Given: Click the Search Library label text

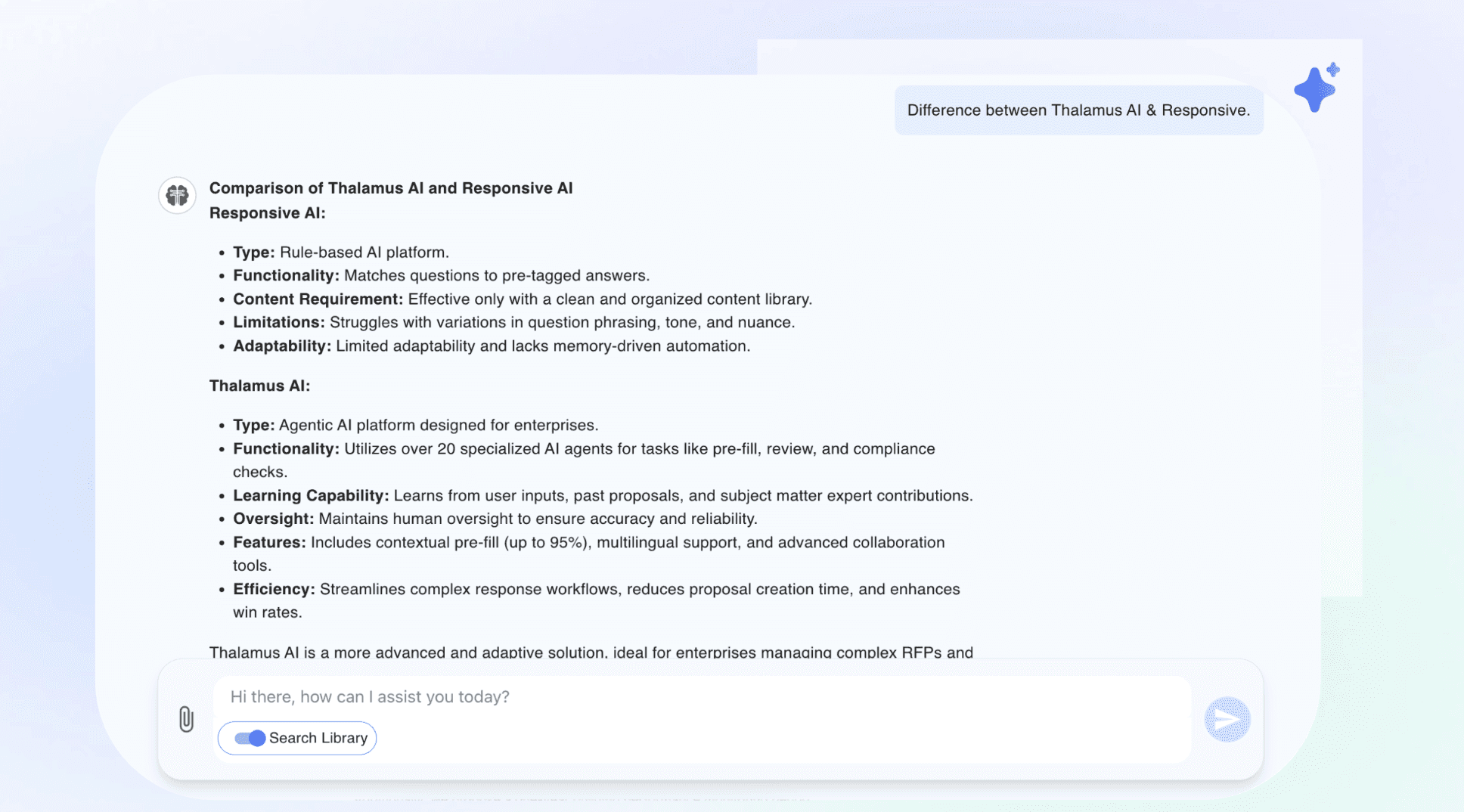Looking at the screenshot, I should point(318,738).
